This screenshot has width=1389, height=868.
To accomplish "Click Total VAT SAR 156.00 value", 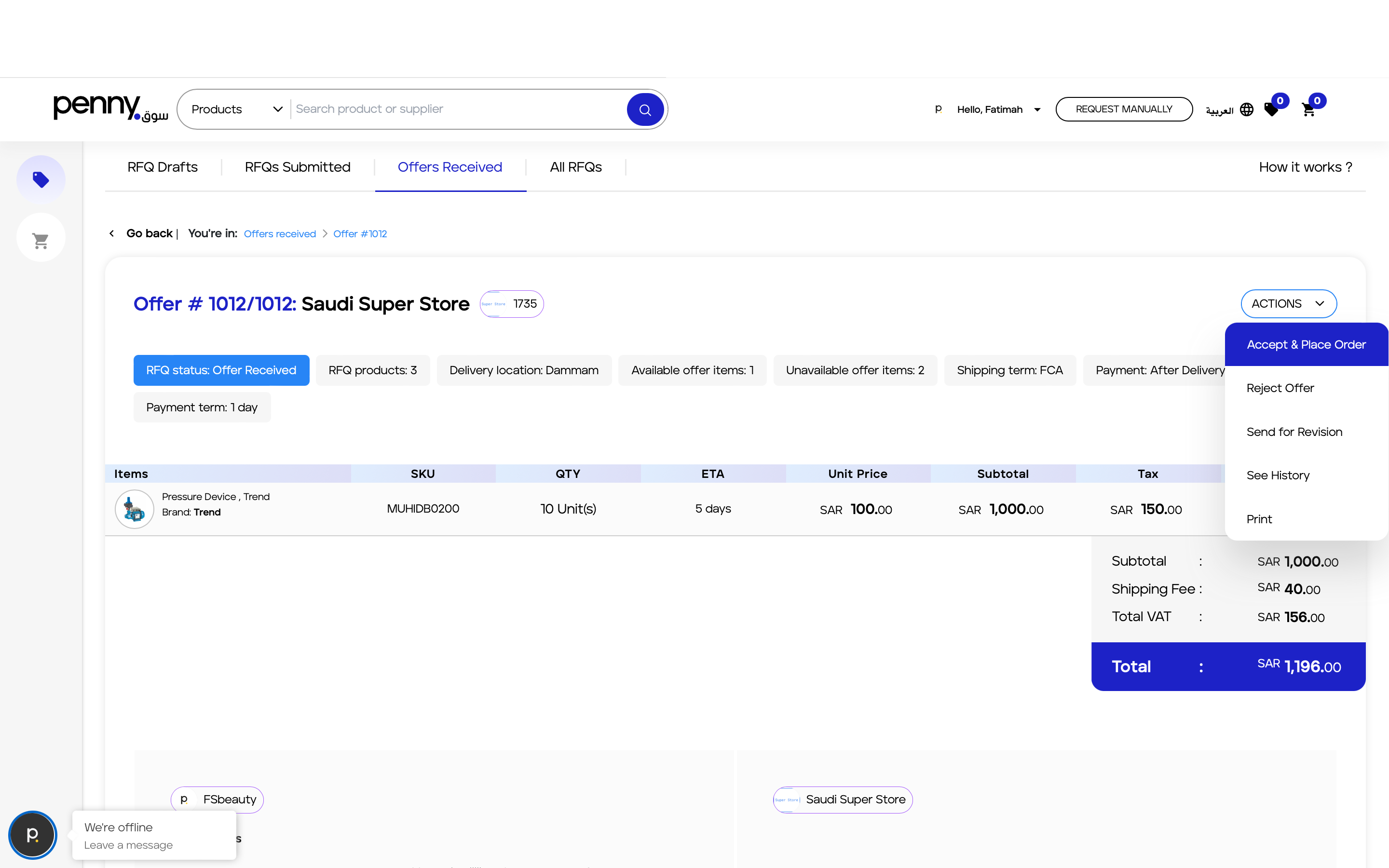I will click(1291, 617).
